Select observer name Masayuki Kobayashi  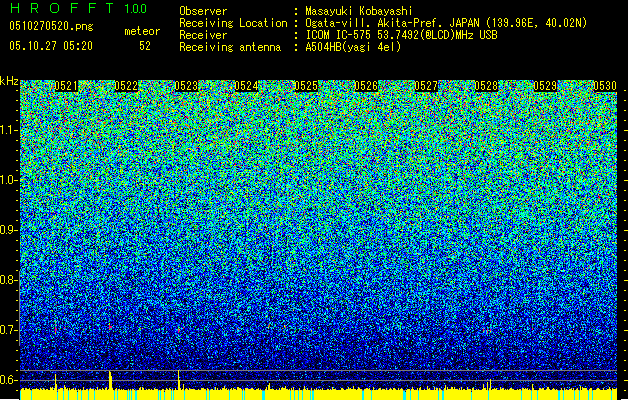(x=359, y=11)
